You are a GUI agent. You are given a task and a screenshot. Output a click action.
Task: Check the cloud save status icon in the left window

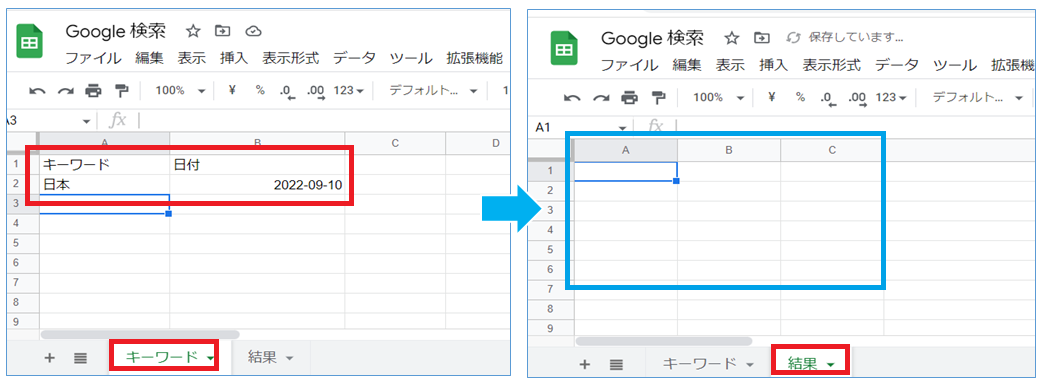[253, 31]
